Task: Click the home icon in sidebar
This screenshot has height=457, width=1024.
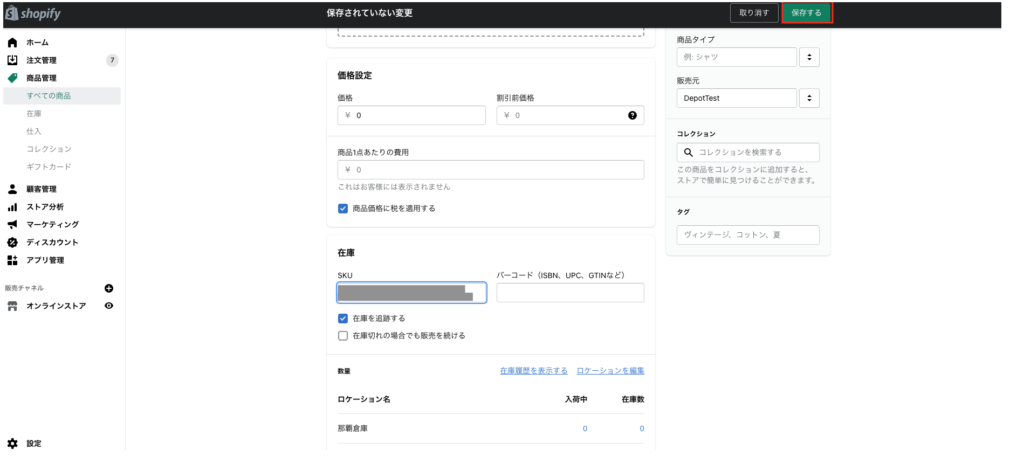Action: 12,43
